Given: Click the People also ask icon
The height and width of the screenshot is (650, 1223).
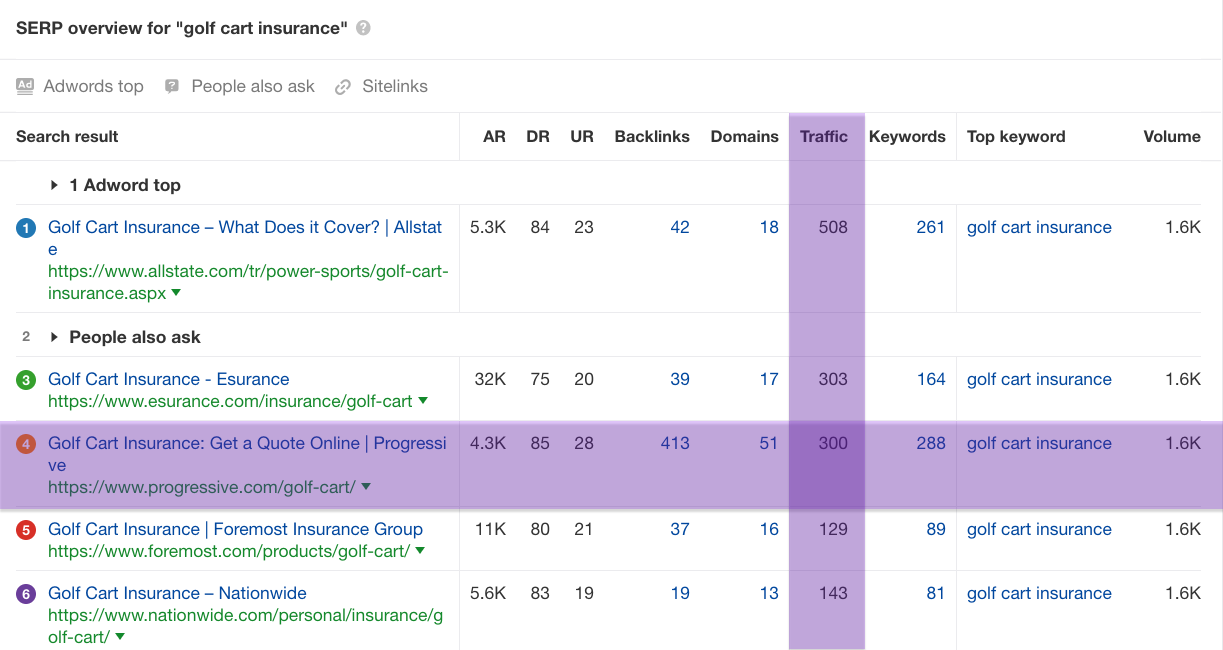Looking at the screenshot, I should pyautogui.click(x=172, y=86).
